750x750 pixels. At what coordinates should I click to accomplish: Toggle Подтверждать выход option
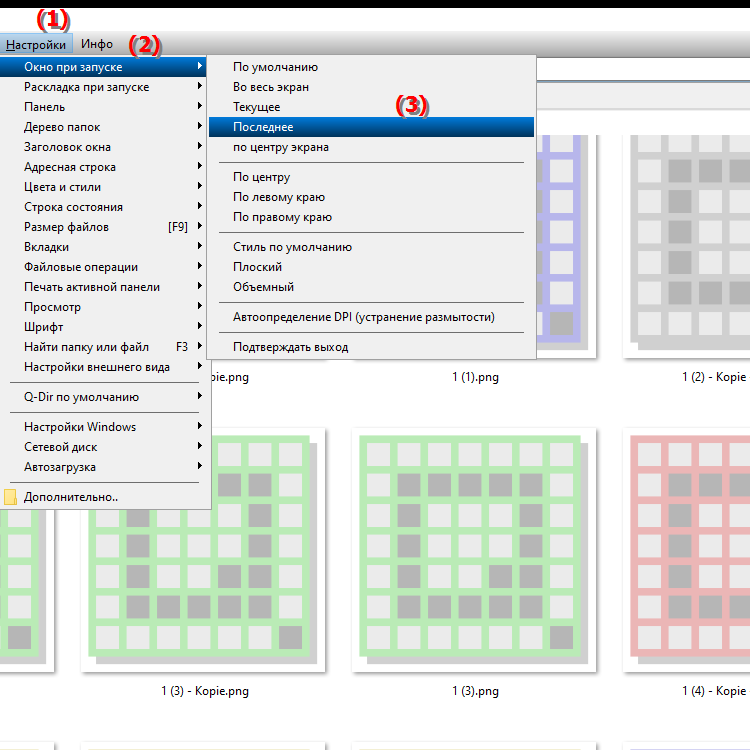click(371, 347)
